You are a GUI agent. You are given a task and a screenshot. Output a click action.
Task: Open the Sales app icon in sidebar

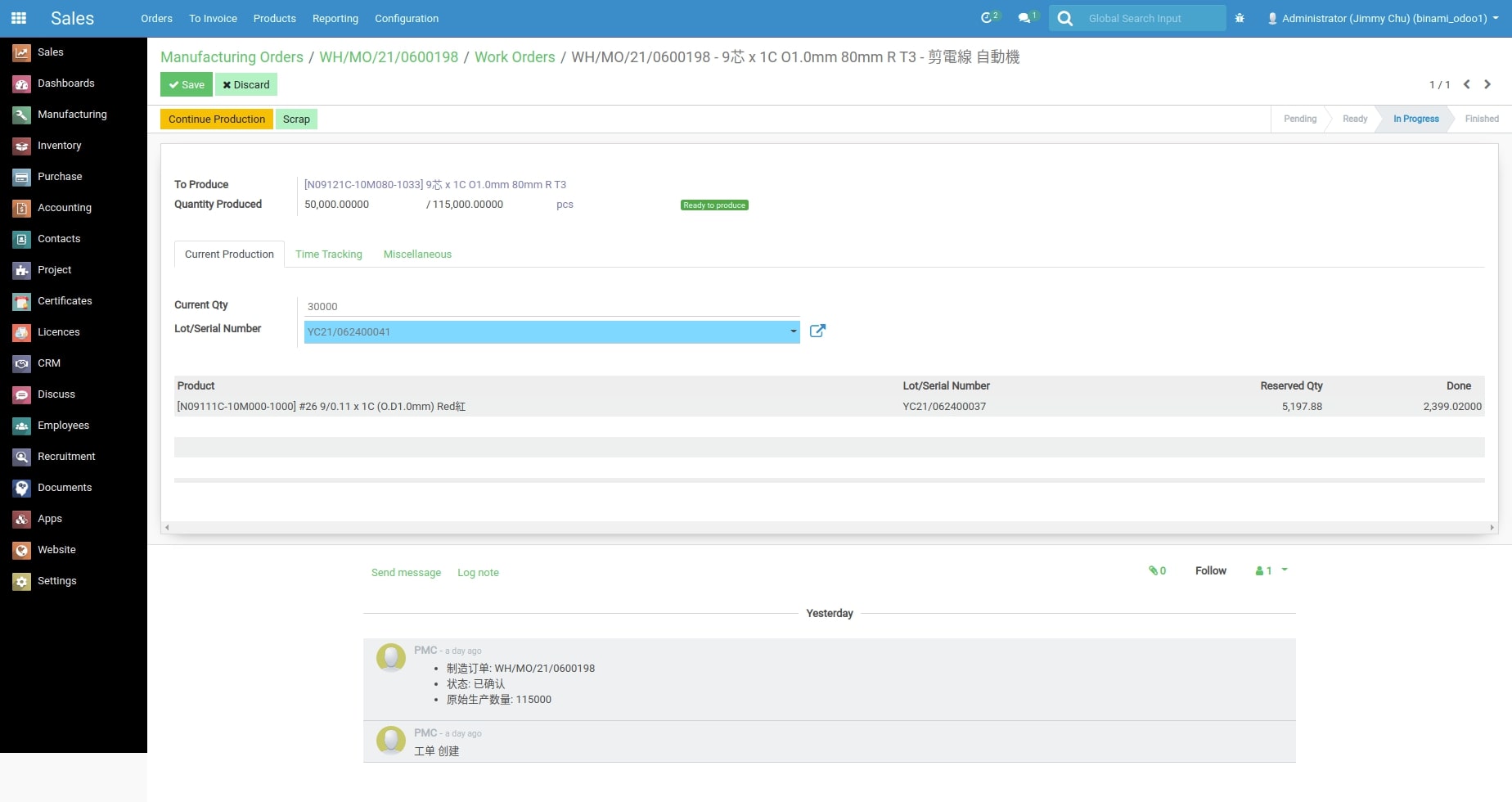pyautogui.click(x=22, y=52)
